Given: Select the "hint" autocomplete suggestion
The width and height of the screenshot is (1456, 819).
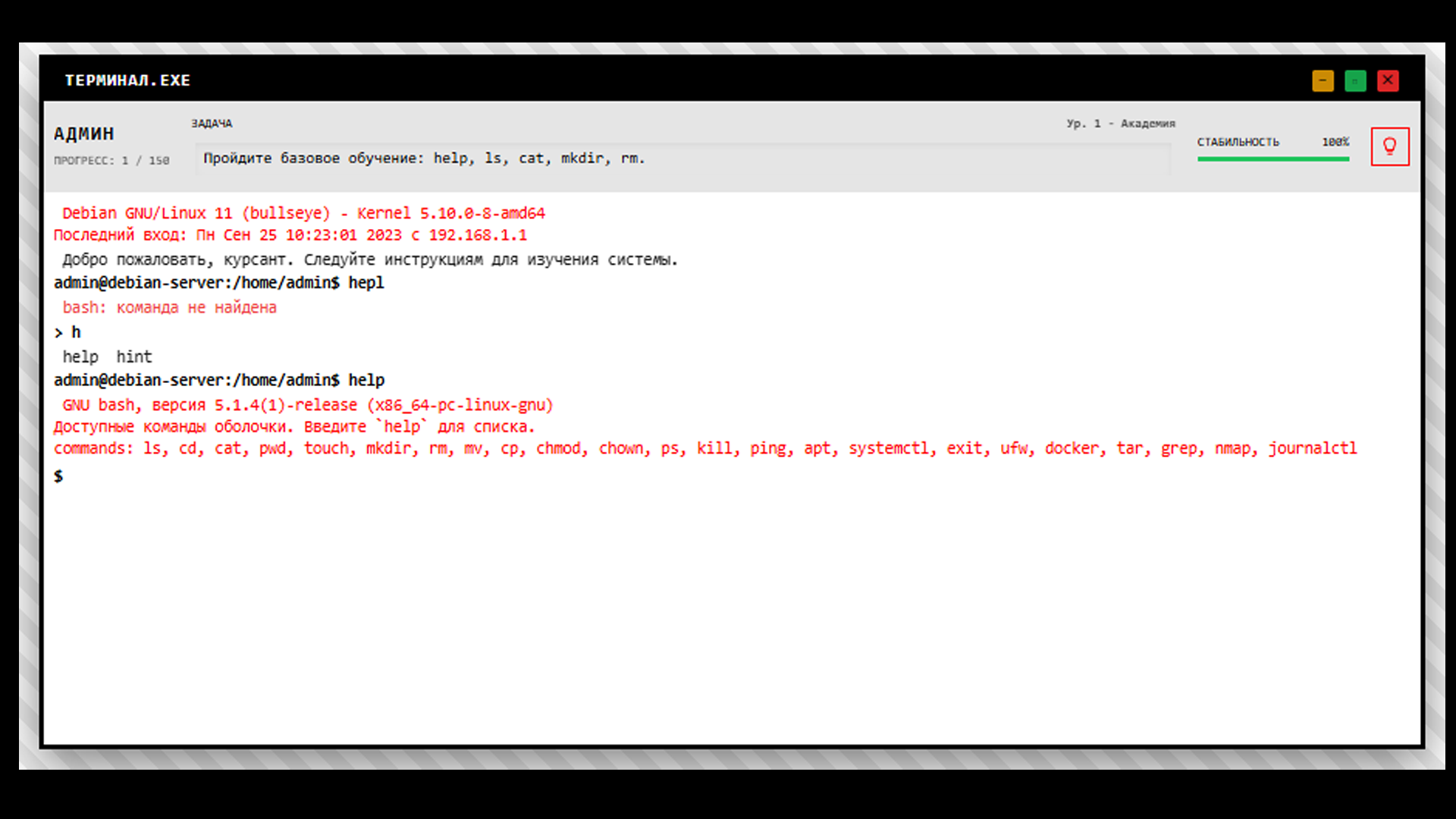Looking at the screenshot, I should tap(134, 356).
